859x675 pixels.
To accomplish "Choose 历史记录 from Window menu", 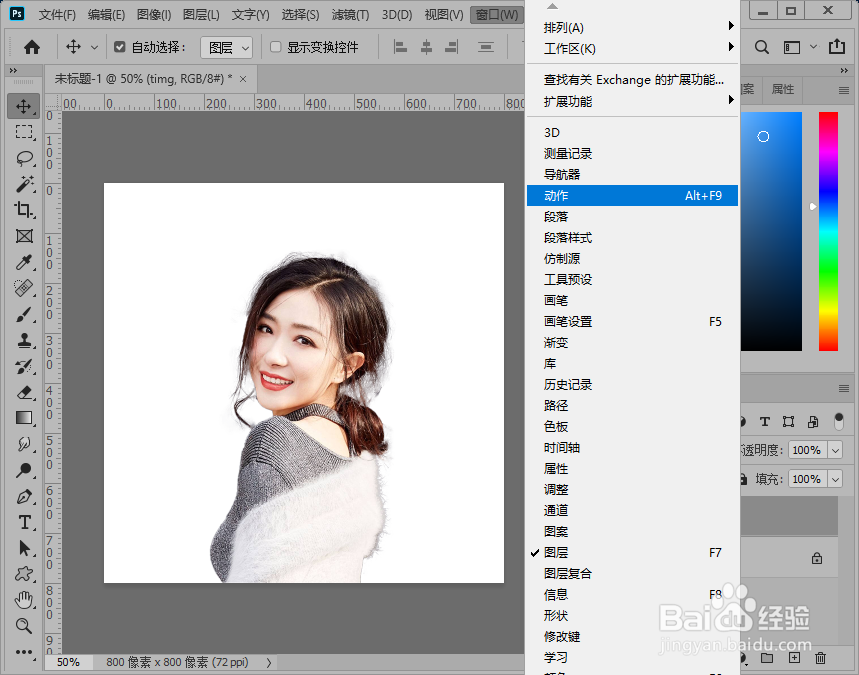I will coord(633,385).
